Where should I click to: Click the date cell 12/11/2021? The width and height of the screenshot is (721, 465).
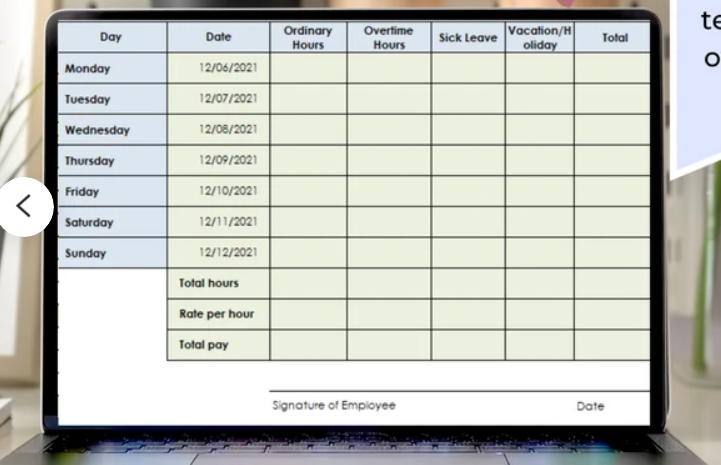point(218,222)
